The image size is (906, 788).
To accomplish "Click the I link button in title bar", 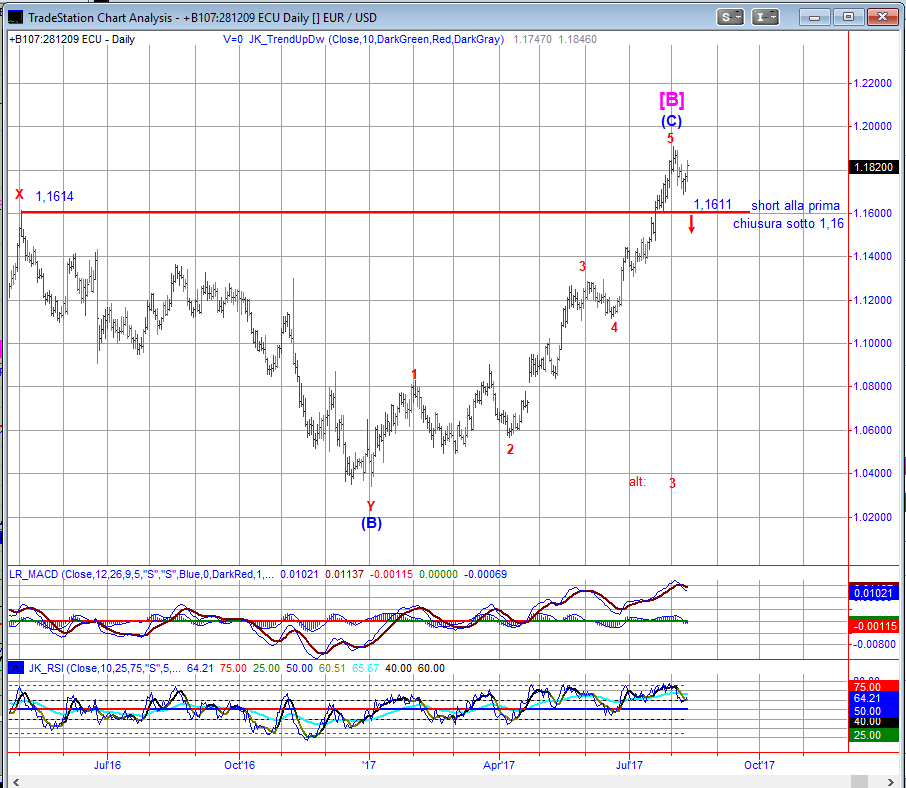I will 764,17.
